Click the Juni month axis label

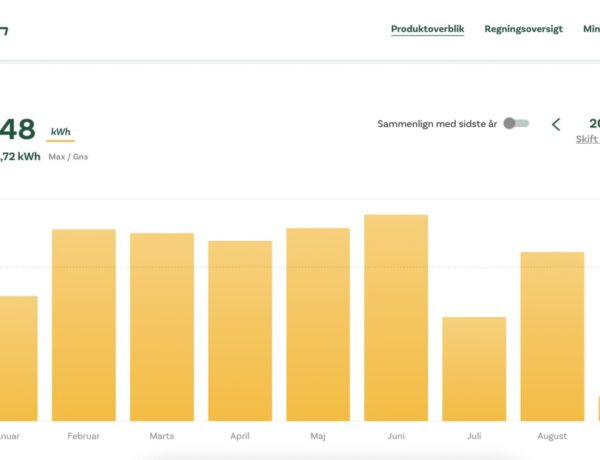point(396,436)
